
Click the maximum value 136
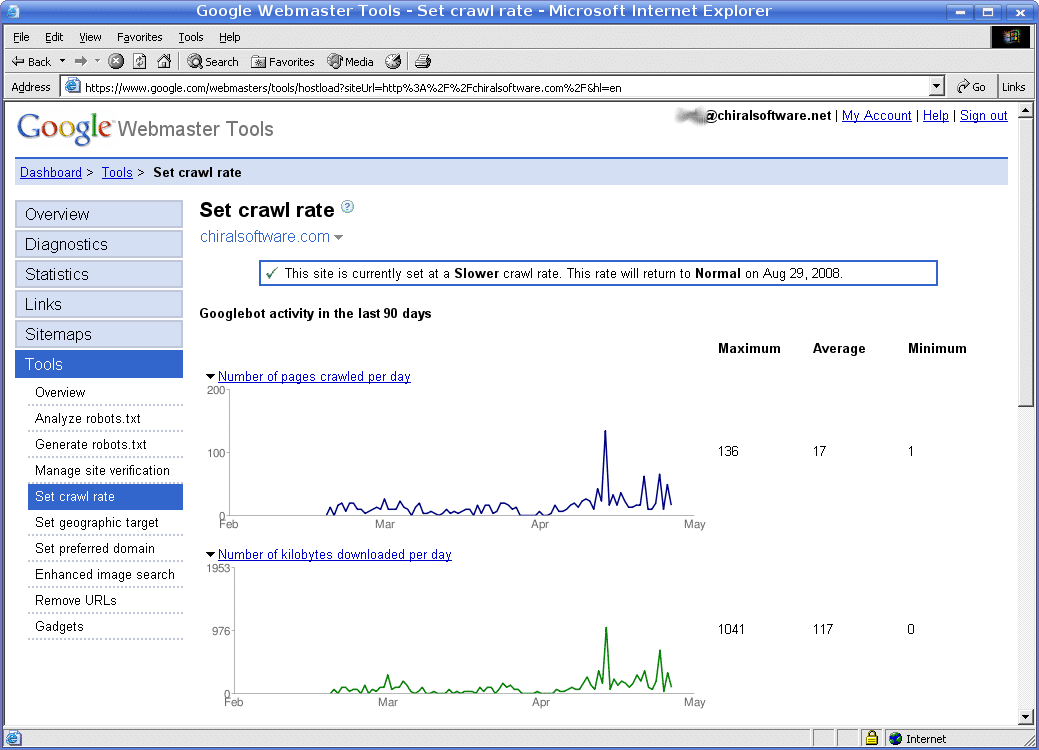coord(728,451)
